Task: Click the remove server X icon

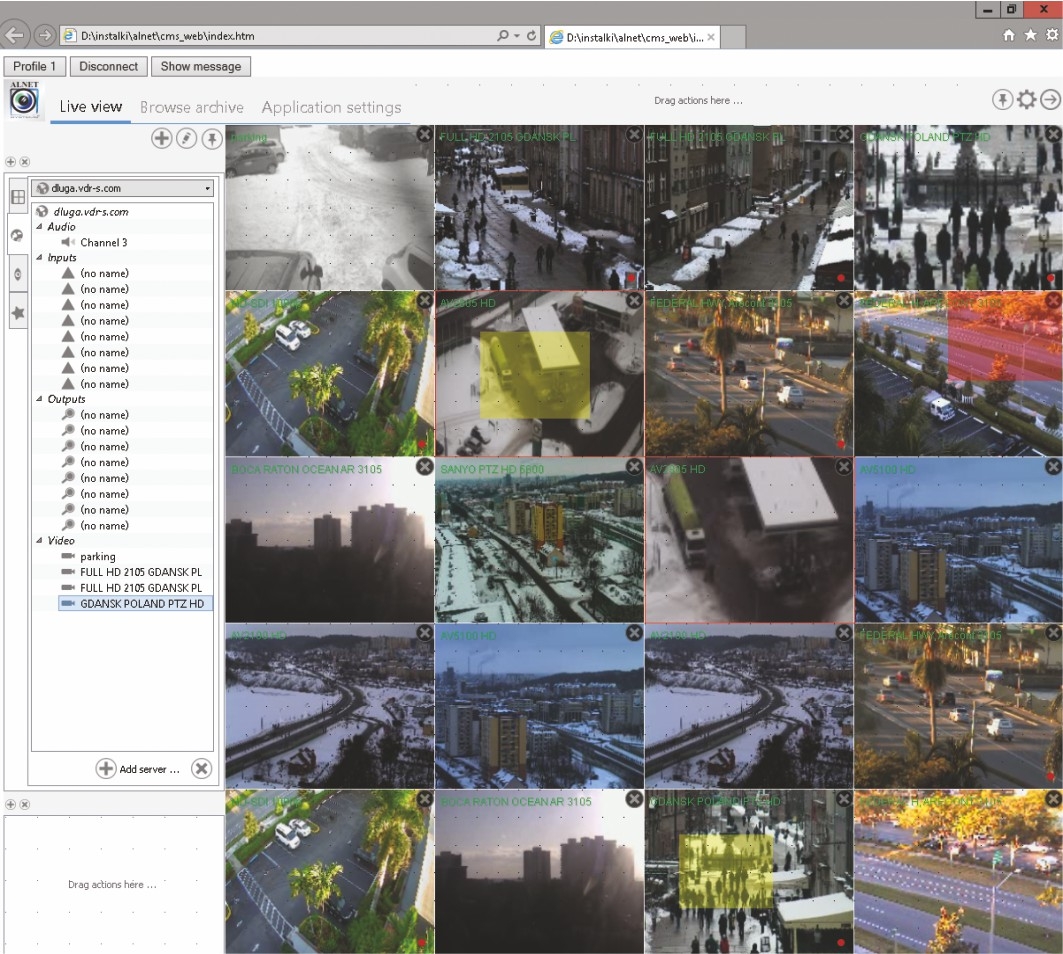Action: [201, 768]
